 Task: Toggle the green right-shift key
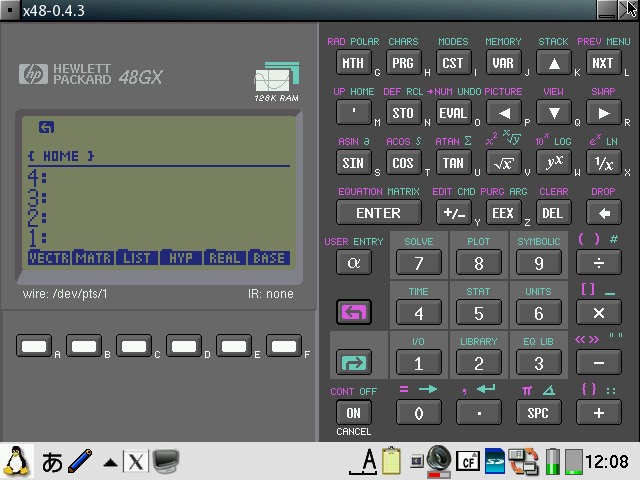coord(353,363)
